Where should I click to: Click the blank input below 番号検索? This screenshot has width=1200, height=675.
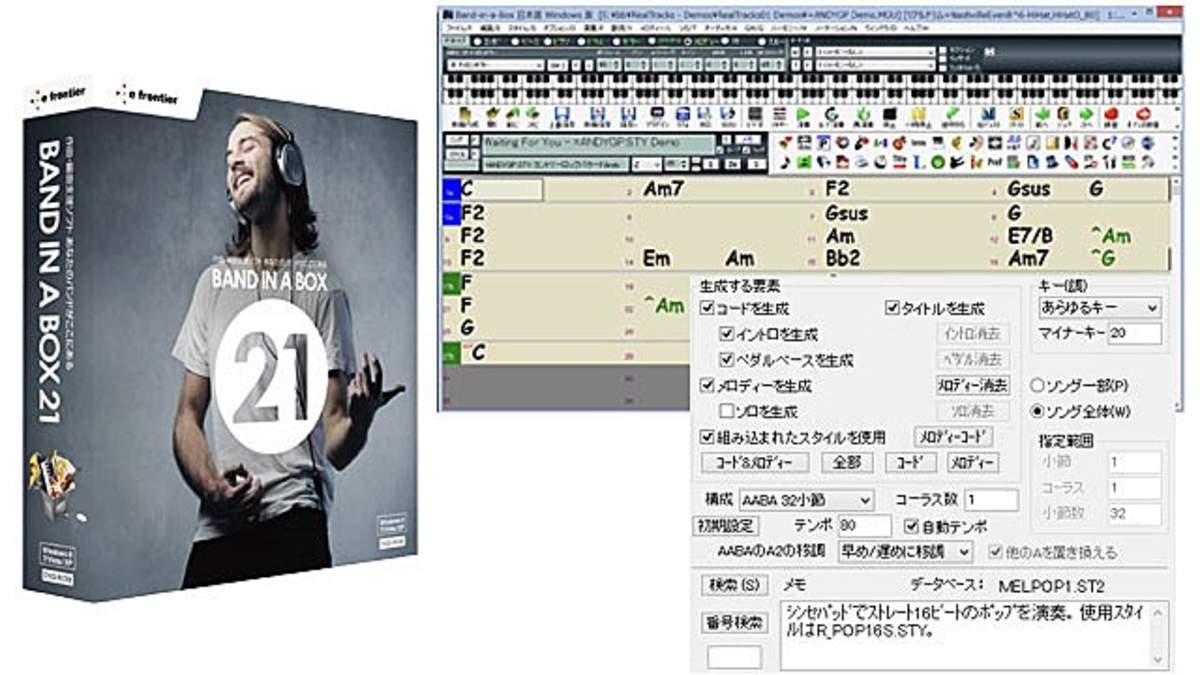(735, 656)
